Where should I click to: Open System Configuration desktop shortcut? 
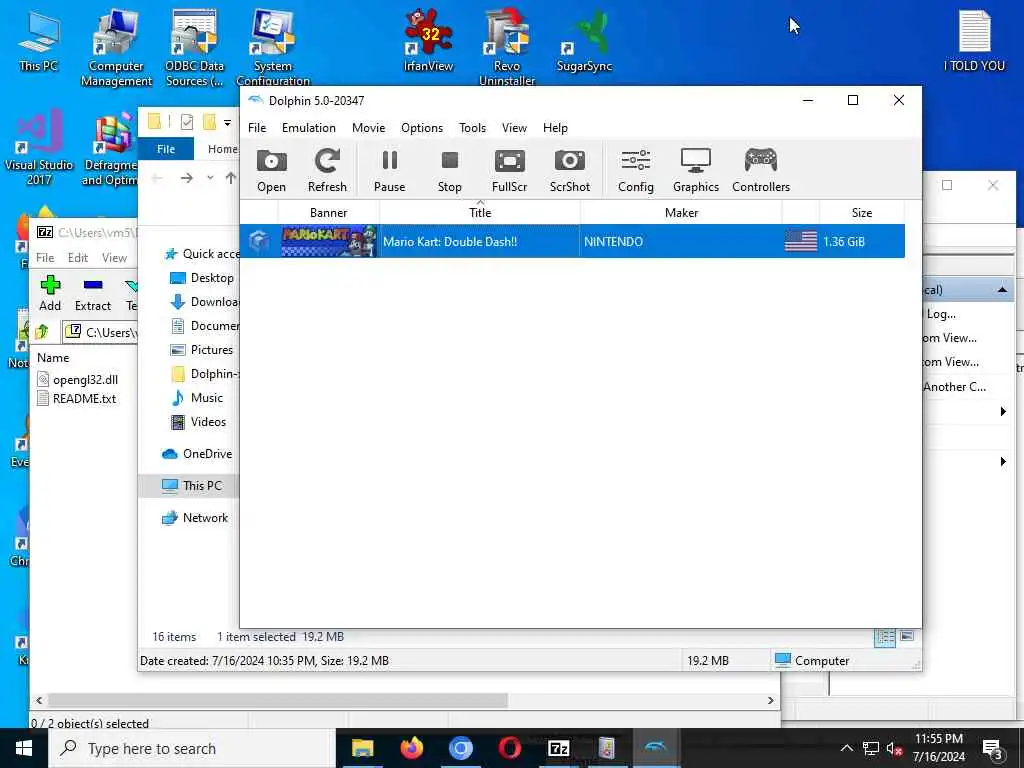273,48
